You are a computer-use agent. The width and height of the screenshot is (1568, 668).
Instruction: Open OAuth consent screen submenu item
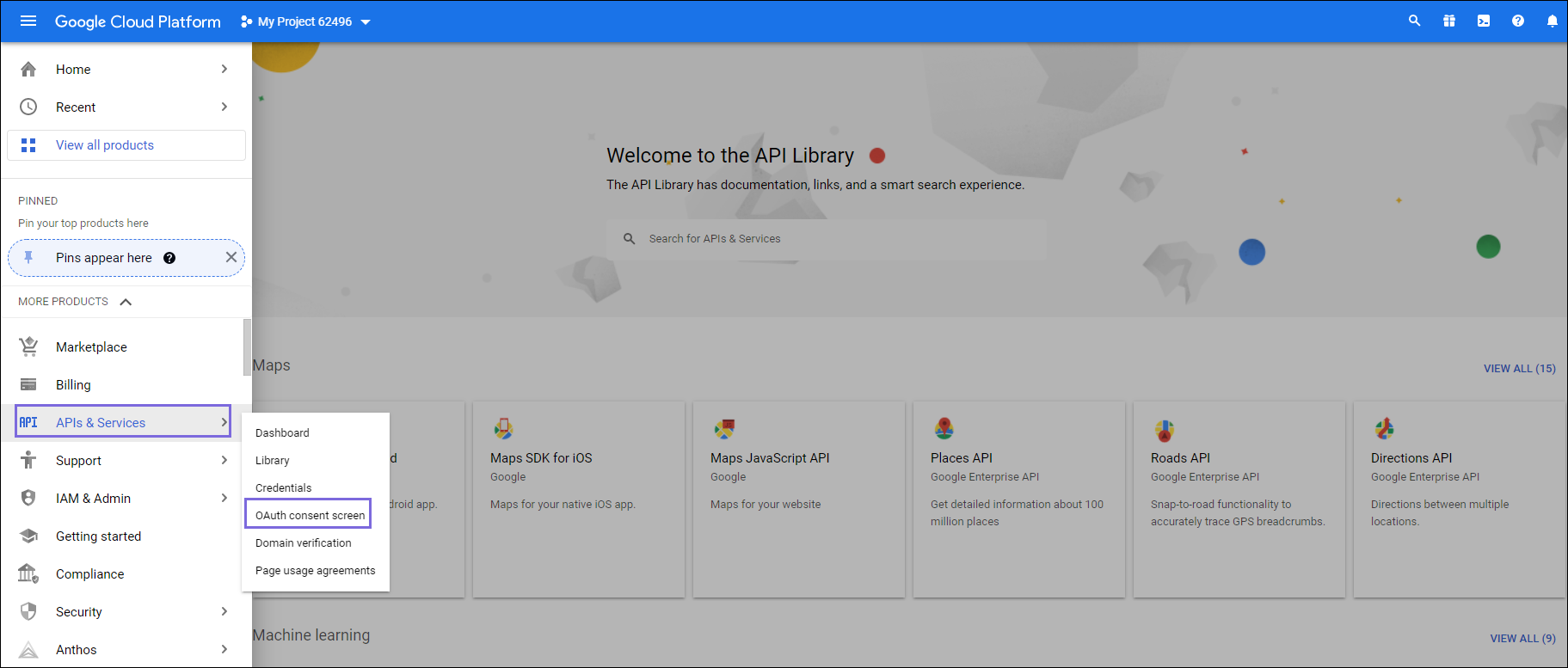click(x=308, y=515)
